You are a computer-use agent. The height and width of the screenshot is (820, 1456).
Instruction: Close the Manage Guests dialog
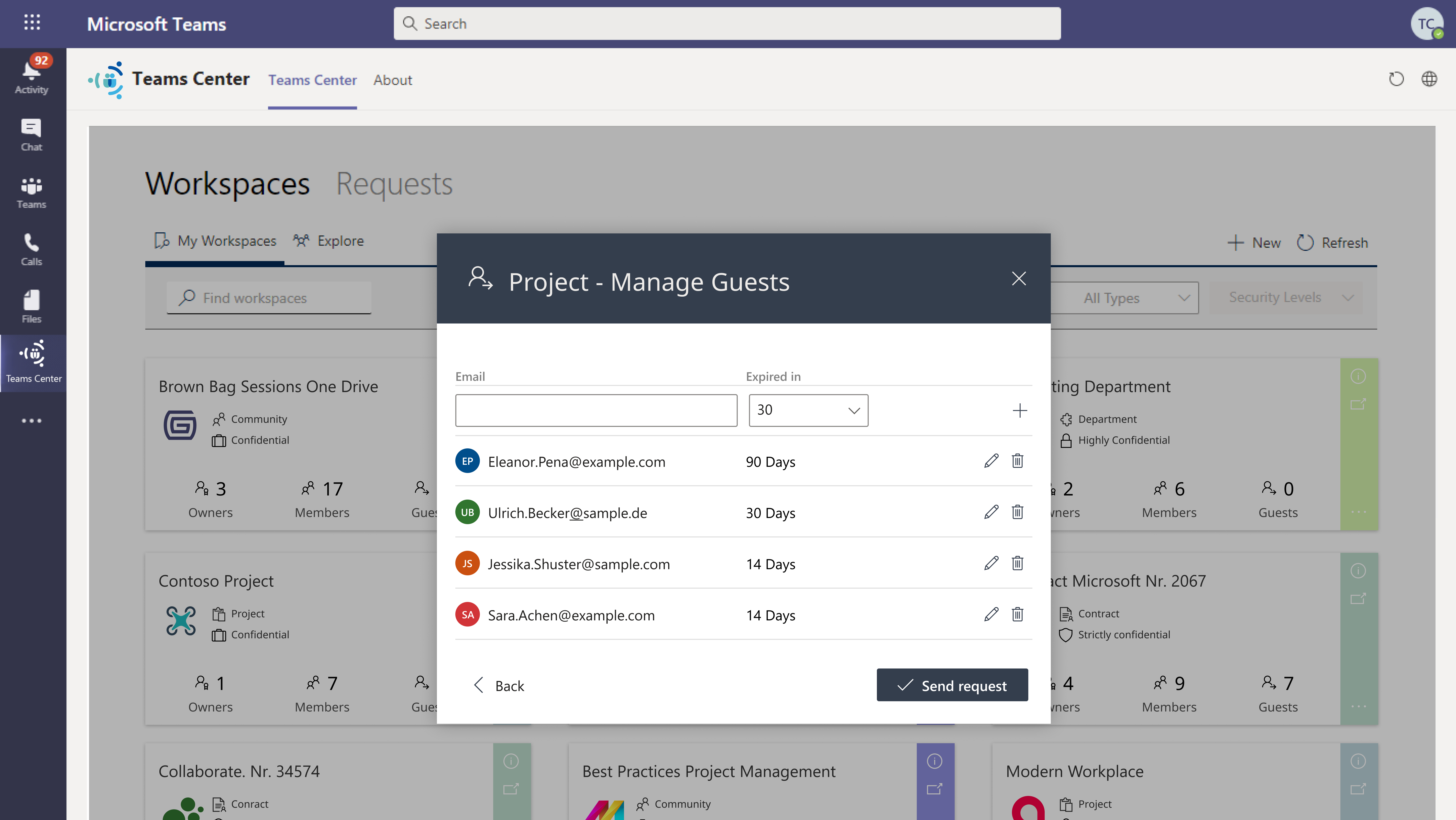pos(1019,279)
